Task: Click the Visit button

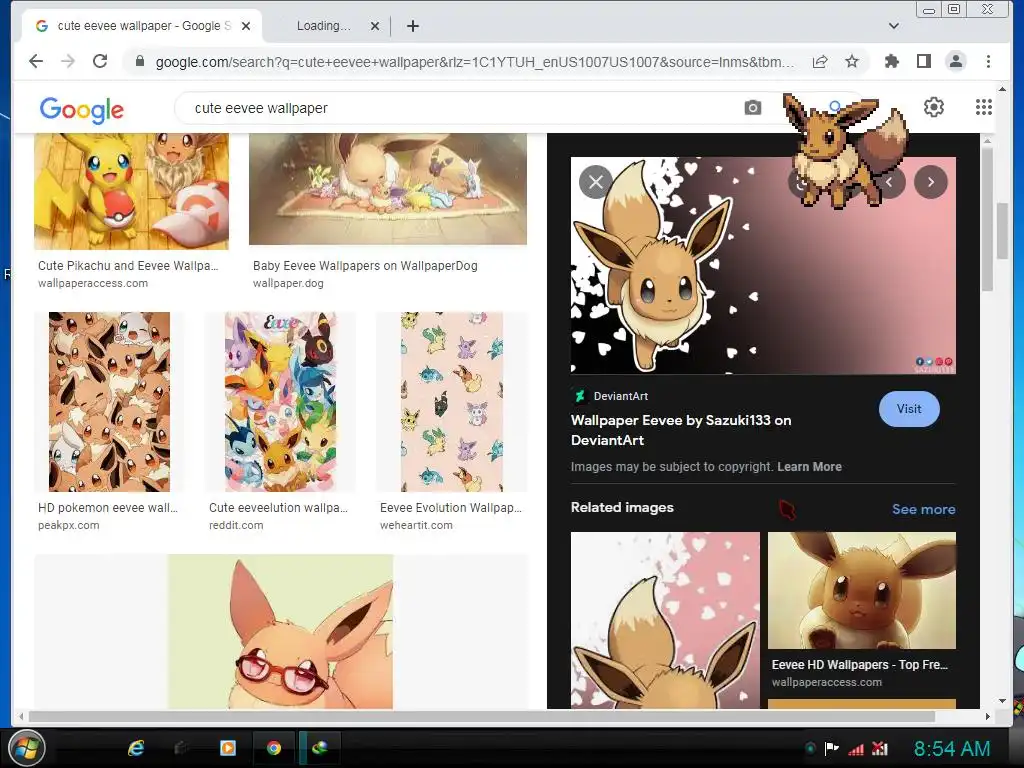Action: coord(909,409)
